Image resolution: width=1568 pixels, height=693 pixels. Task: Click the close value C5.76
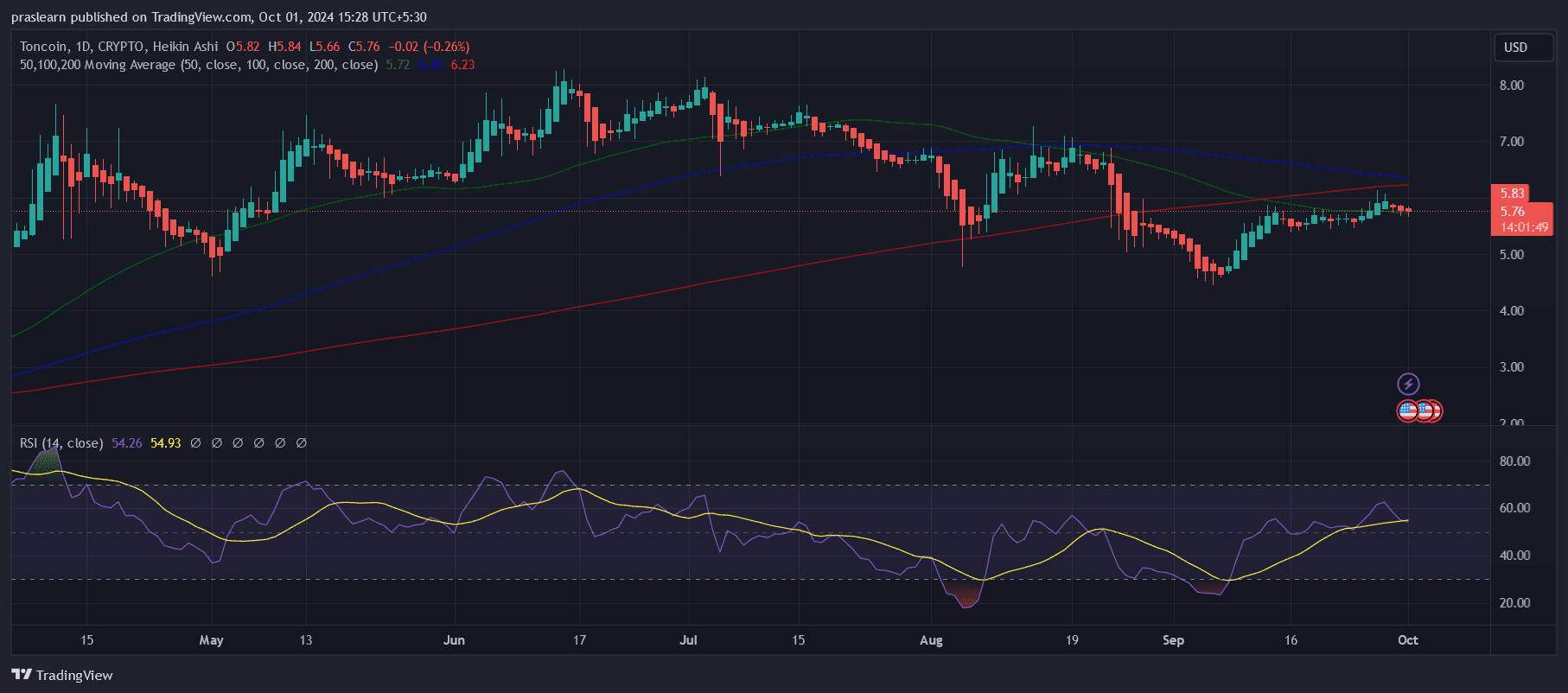click(x=364, y=47)
